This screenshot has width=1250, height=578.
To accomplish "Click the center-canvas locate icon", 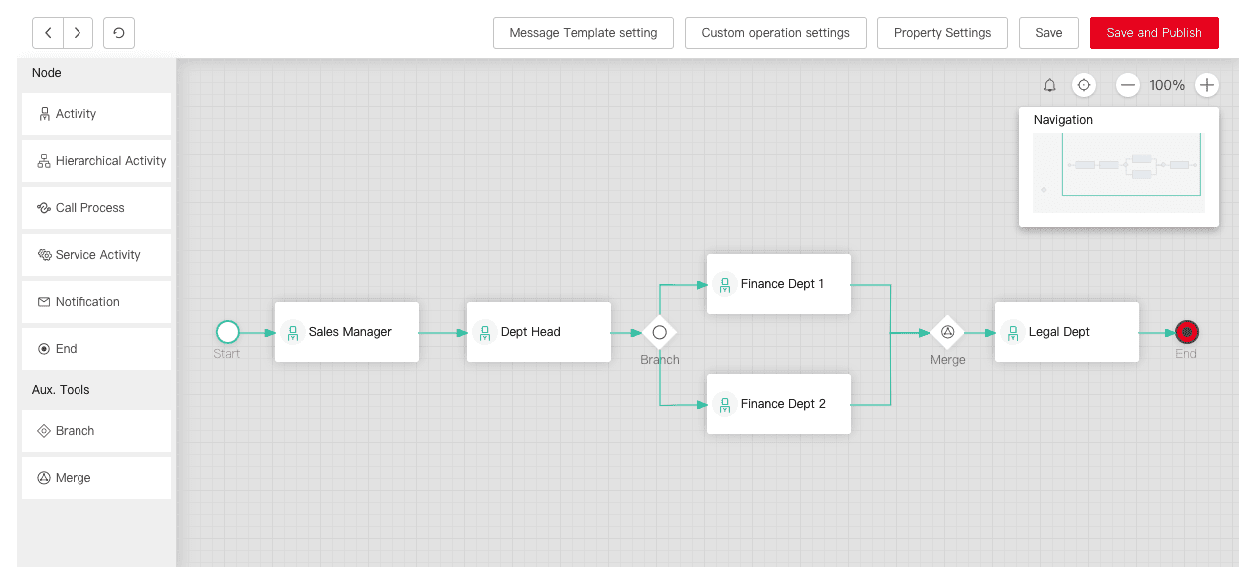I will (1084, 85).
